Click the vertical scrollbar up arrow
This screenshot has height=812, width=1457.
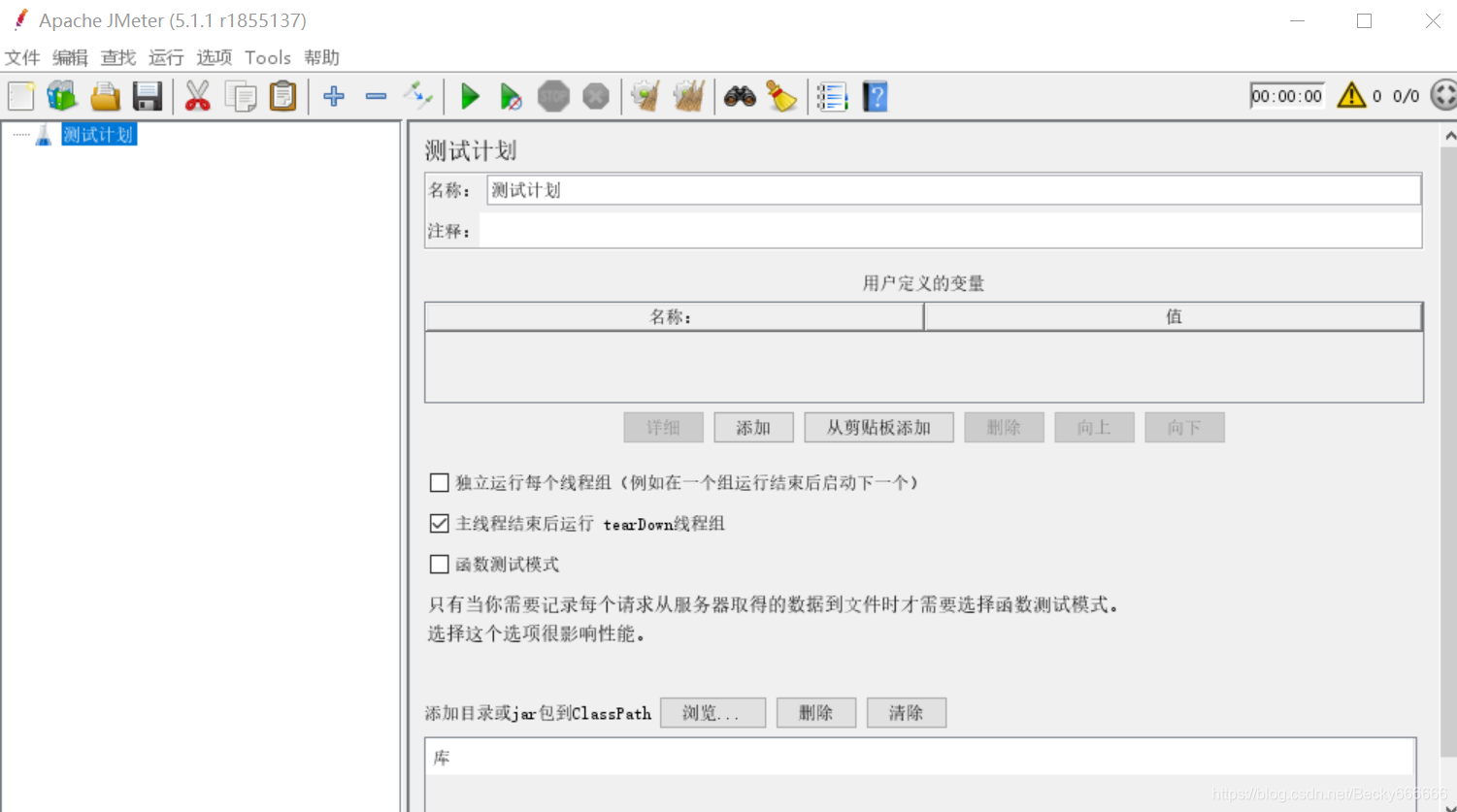pyautogui.click(x=1449, y=135)
